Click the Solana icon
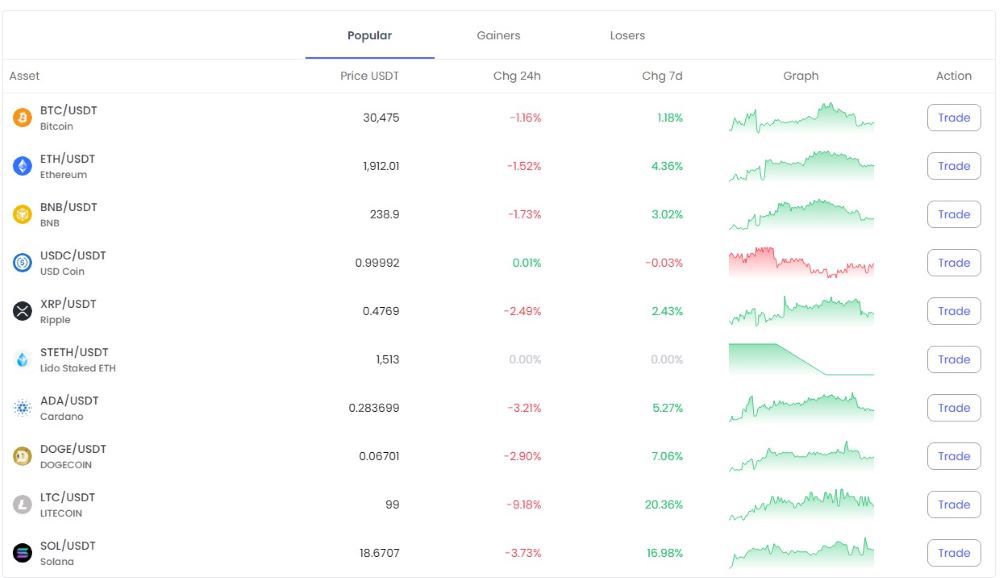Viewport: 1000px width, 578px height. click(22, 553)
